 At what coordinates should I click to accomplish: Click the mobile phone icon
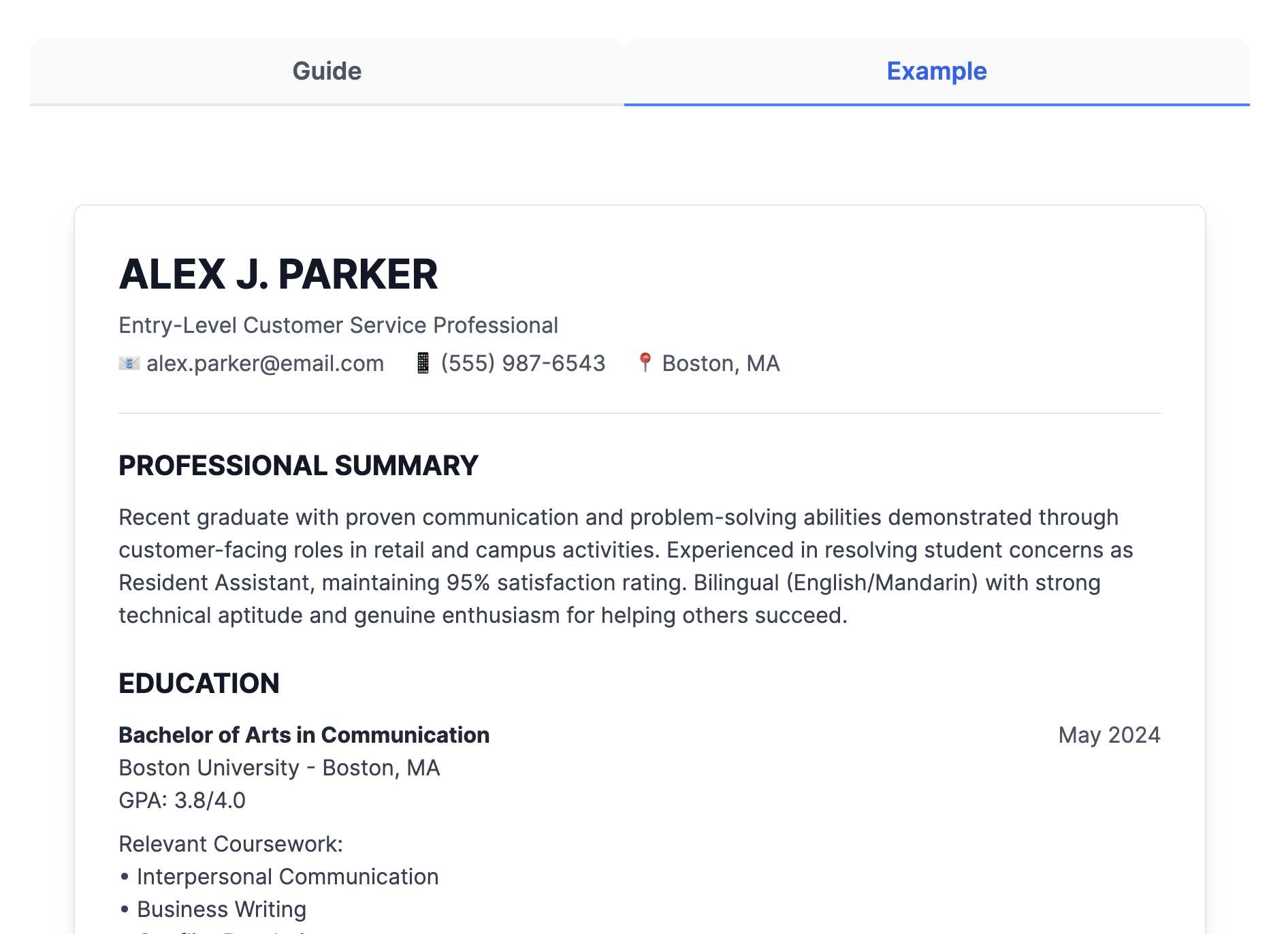tap(423, 364)
